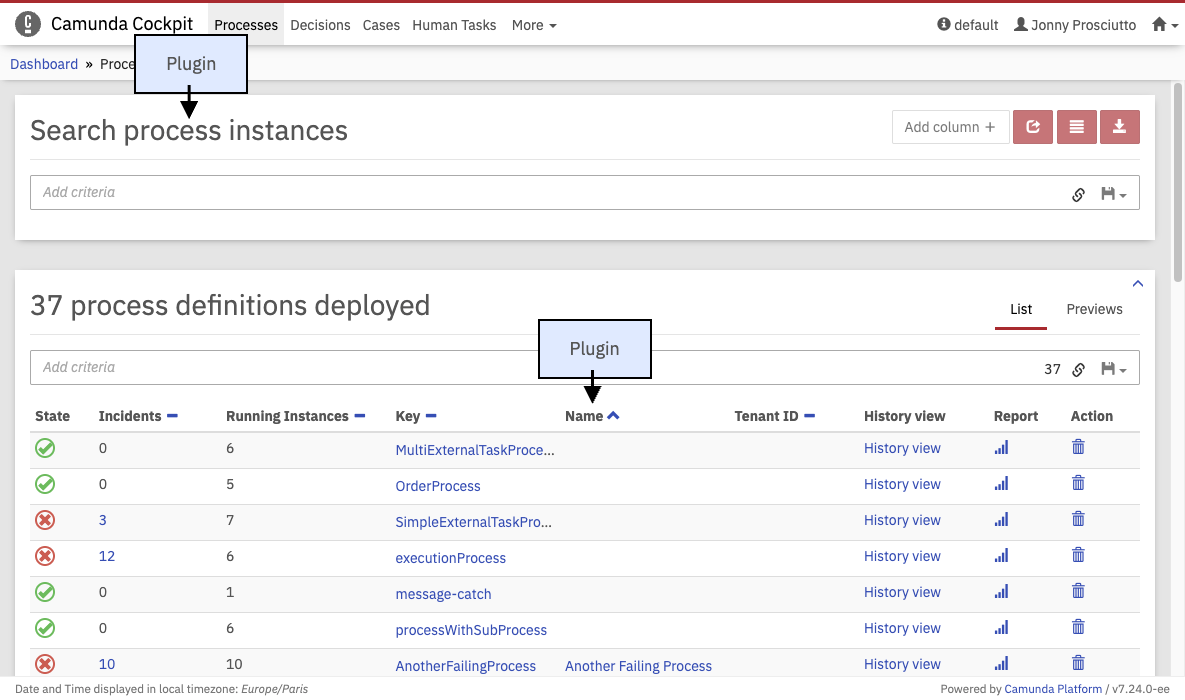Click the Add column button
This screenshot has height=700, width=1185.
[x=950, y=127]
